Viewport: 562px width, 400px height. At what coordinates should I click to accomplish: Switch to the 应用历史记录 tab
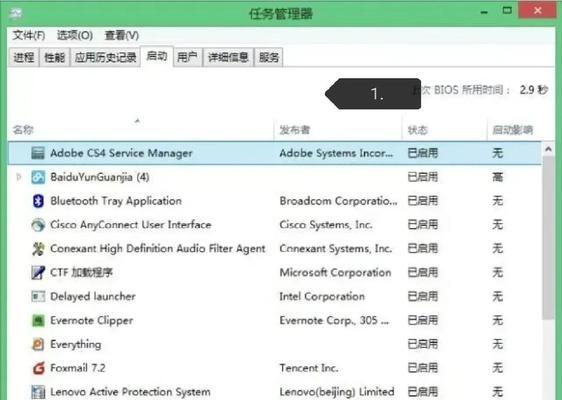point(105,57)
